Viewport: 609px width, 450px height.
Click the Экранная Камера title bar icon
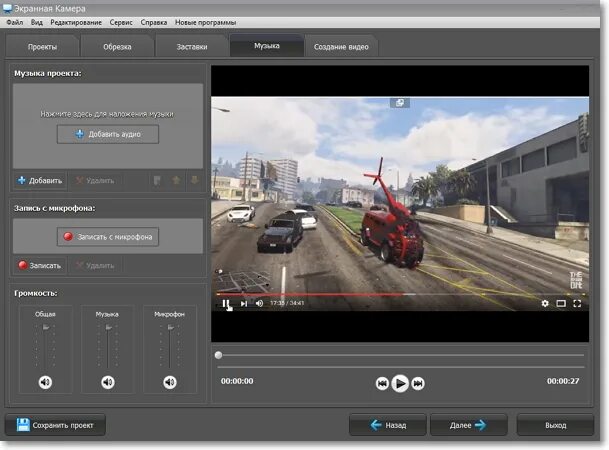click(x=7, y=8)
